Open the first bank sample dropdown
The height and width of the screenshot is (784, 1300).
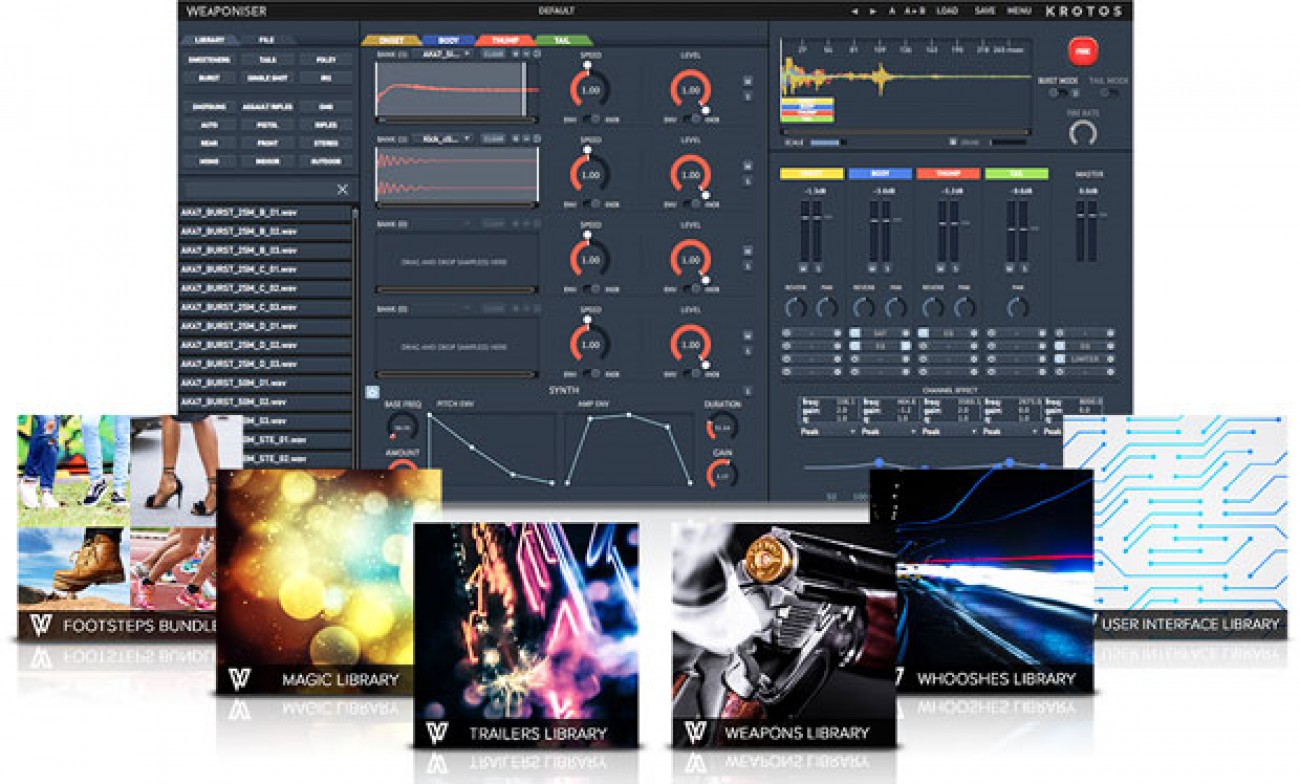coord(444,54)
